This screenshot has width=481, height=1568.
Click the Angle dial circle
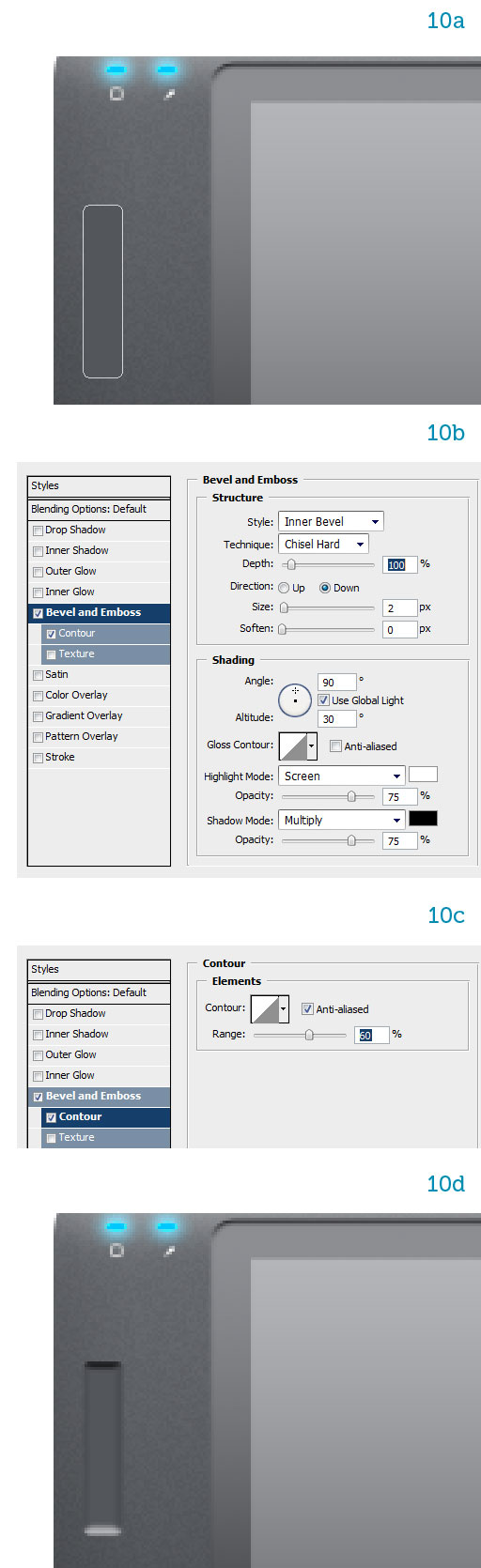pyautogui.click(x=295, y=699)
